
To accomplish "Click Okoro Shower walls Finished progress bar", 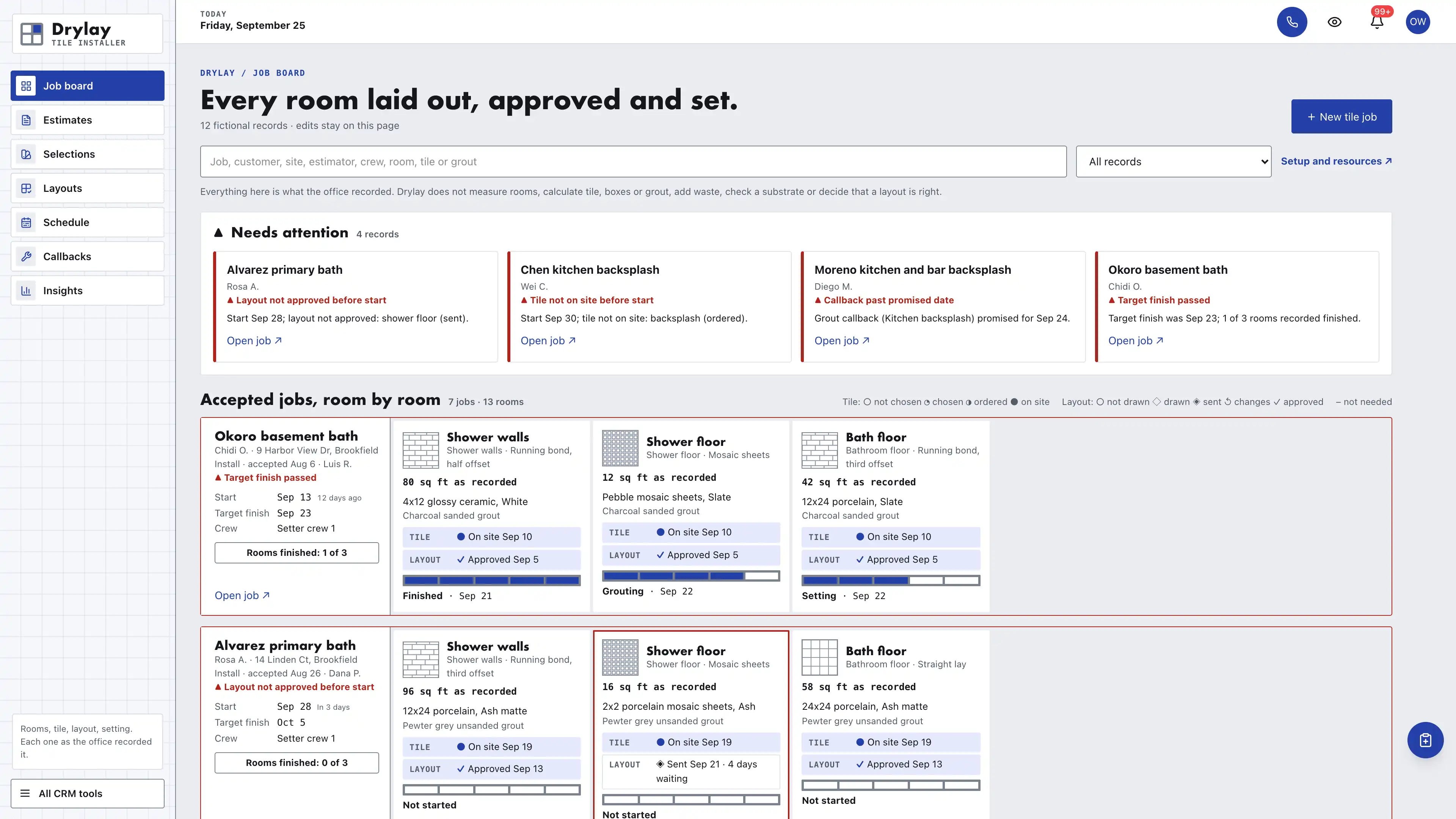I will [x=491, y=581].
